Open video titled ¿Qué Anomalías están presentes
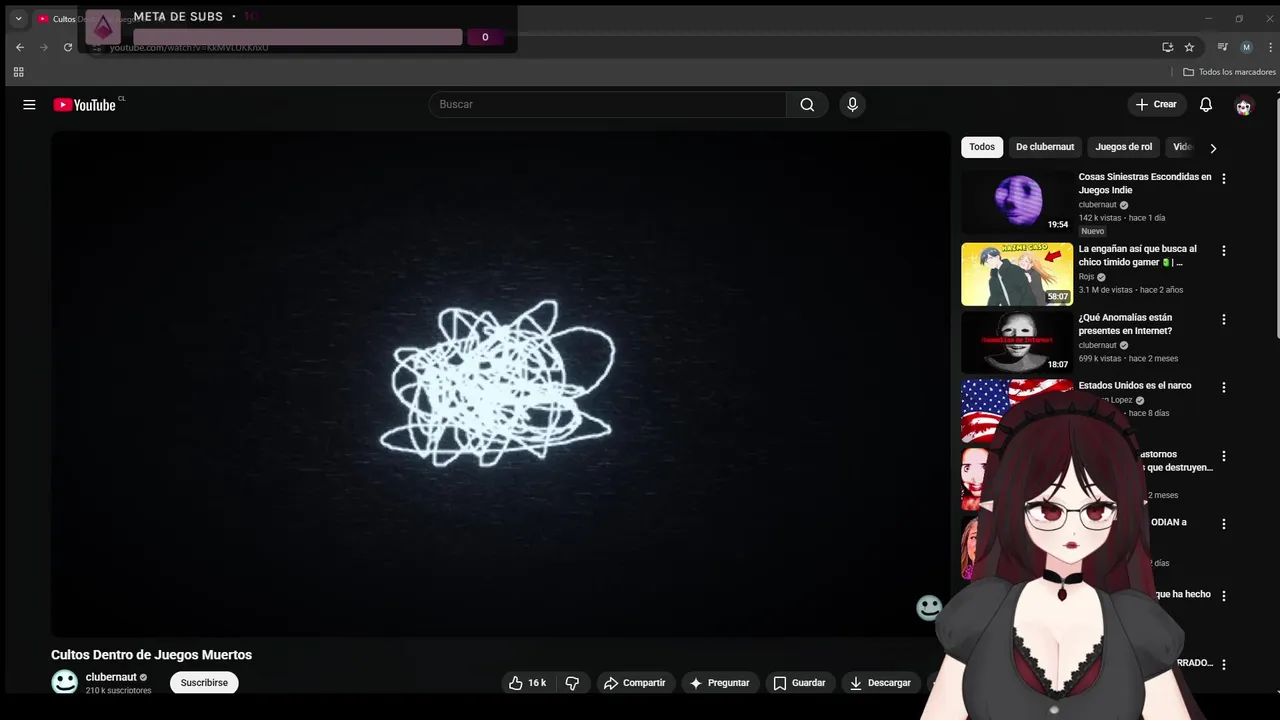The width and height of the screenshot is (1280, 720). (1125, 324)
